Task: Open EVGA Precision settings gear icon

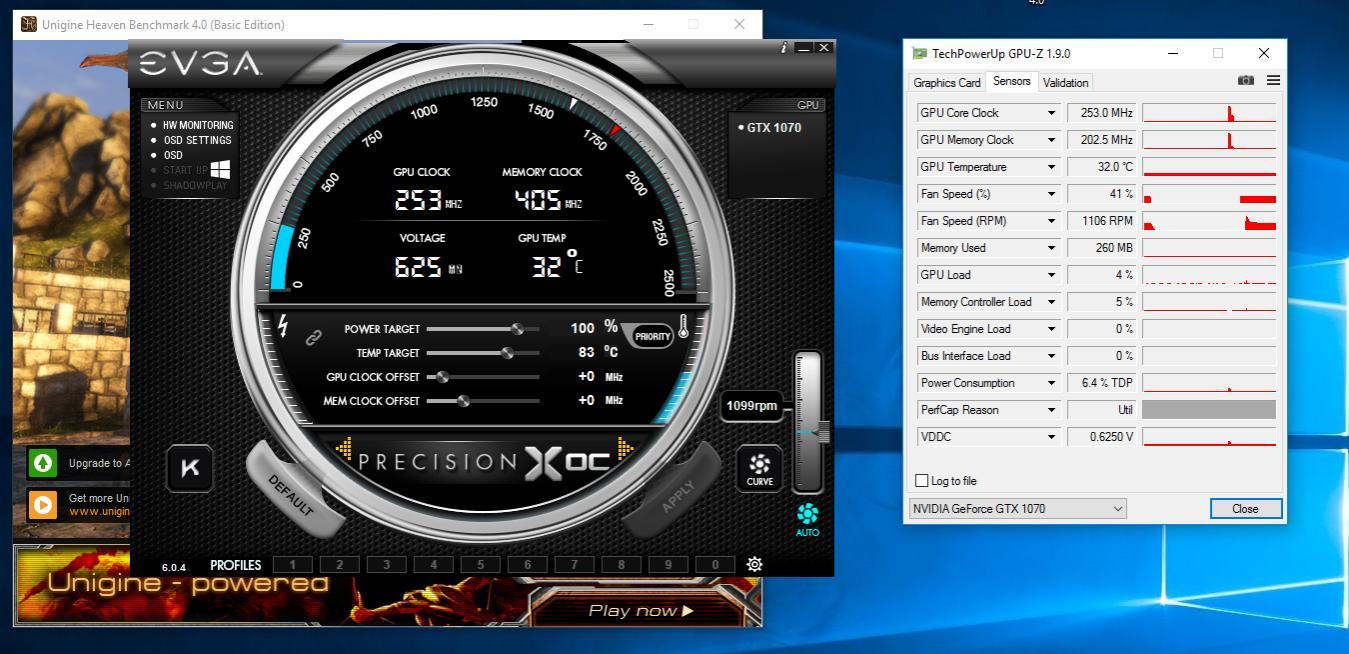Action: (x=755, y=564)
